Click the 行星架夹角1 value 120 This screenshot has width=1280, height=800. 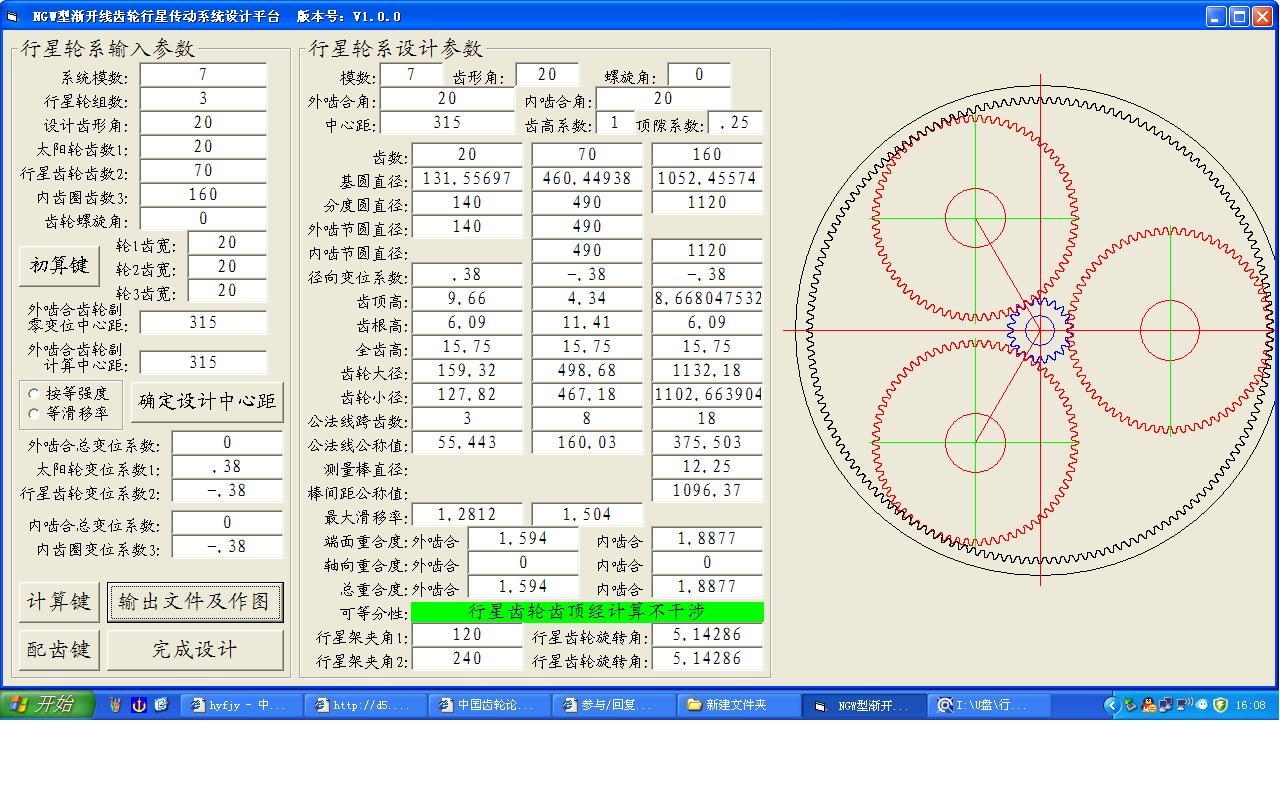pyautogui.click(x=467, y=635)
